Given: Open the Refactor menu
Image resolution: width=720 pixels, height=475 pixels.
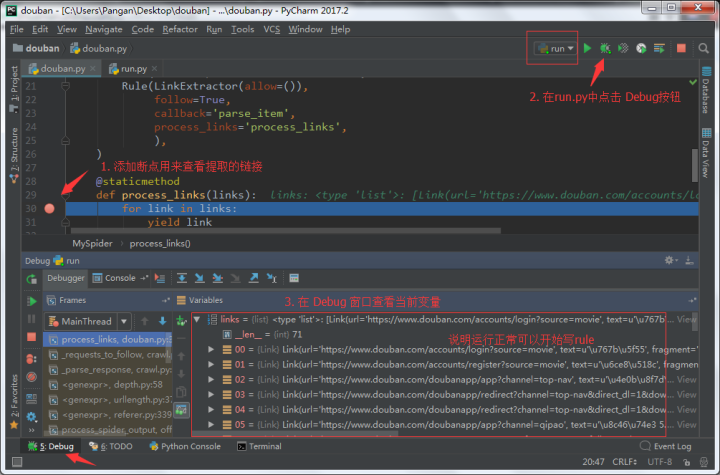Looking at the screenshot, I should pyautogui.click(x=180, y=29).
